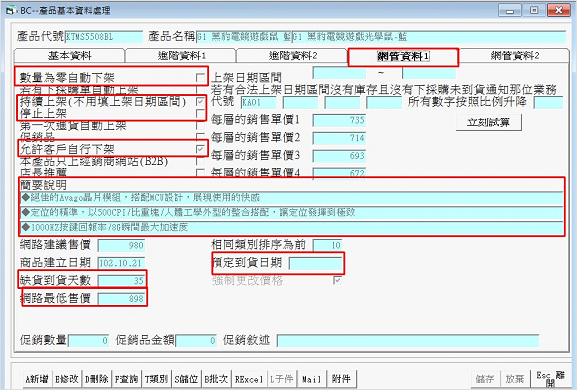Select the 網管資料2 tab
This screenshot has height=390, width=577.
coord(514,56)
